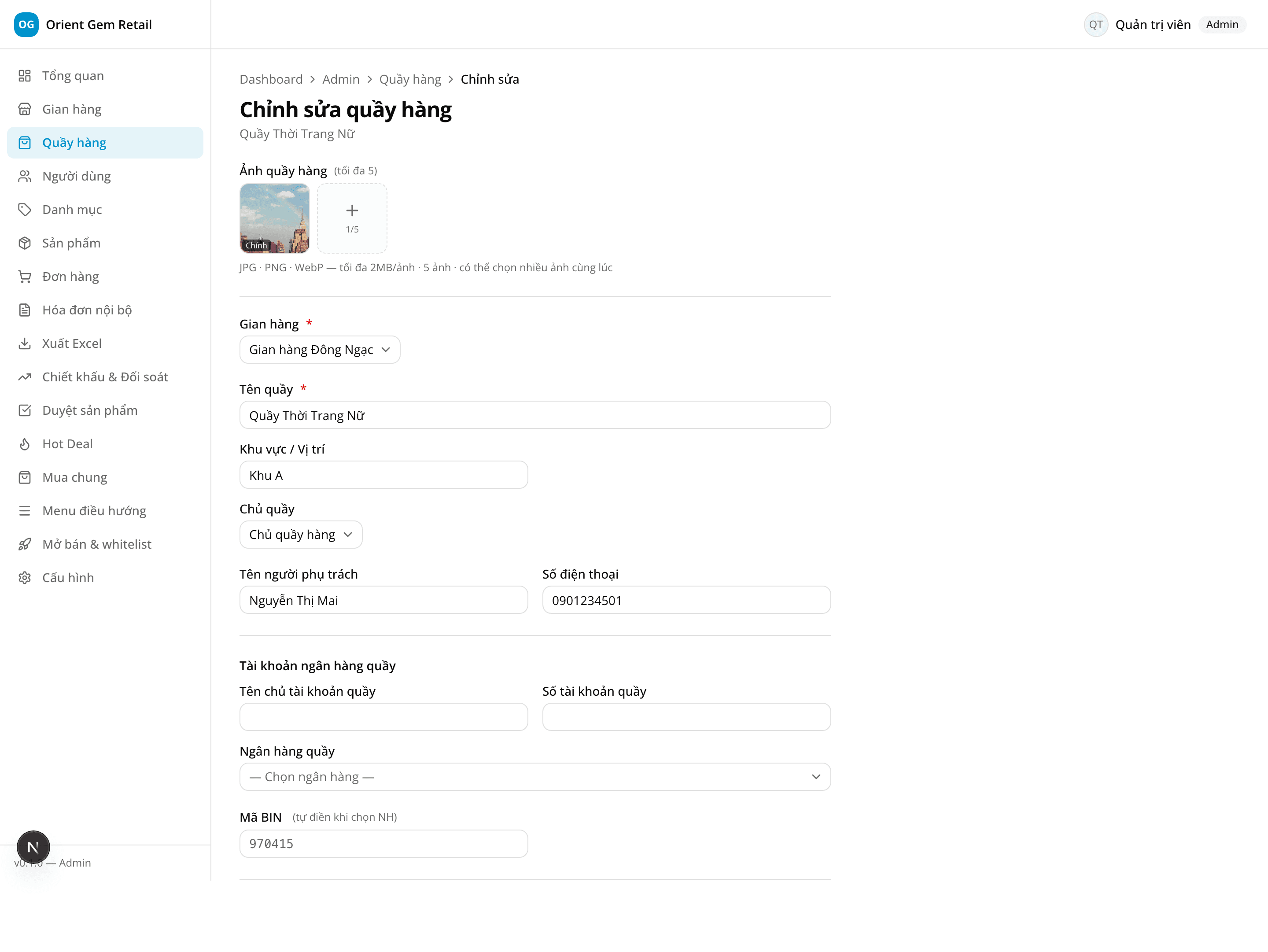Click the Tên quầy input field

535,415
